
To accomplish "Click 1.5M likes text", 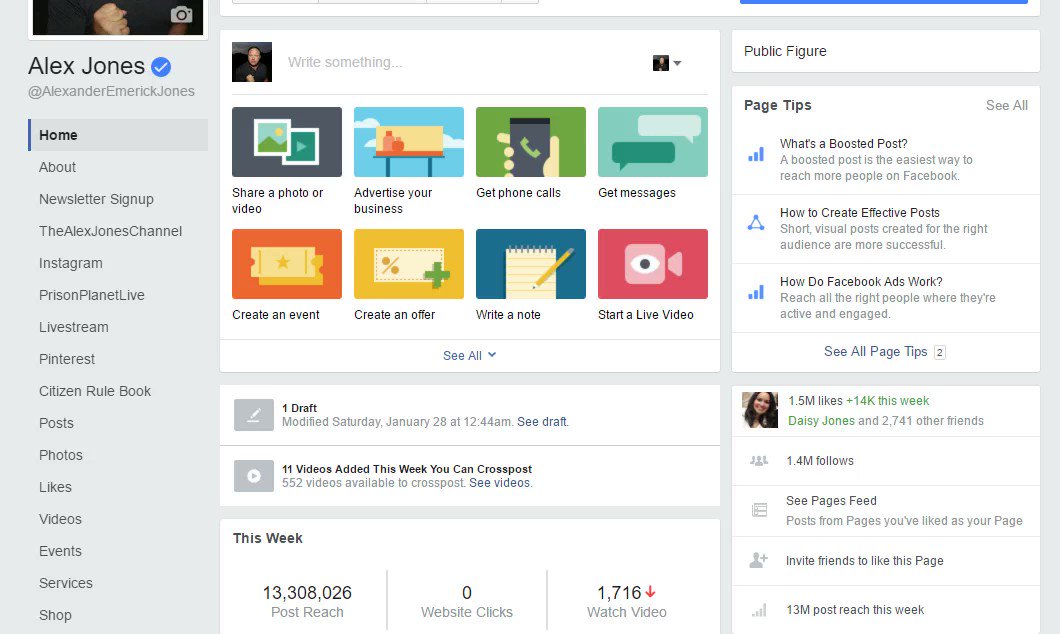I will click(815, 401).
